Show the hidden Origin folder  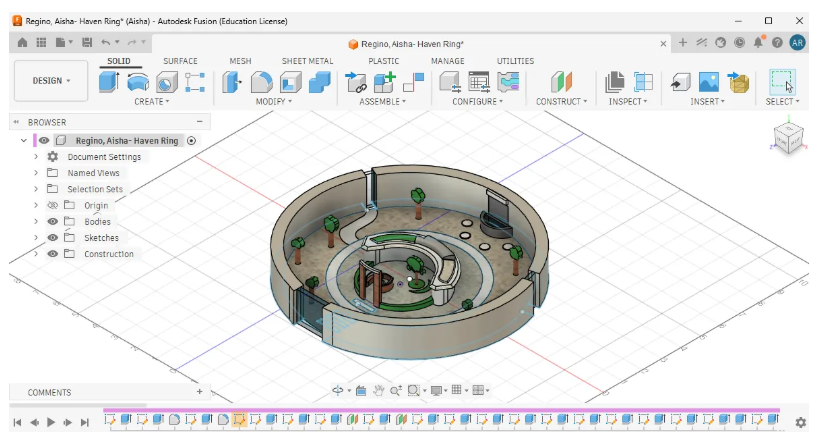point(53,205)
